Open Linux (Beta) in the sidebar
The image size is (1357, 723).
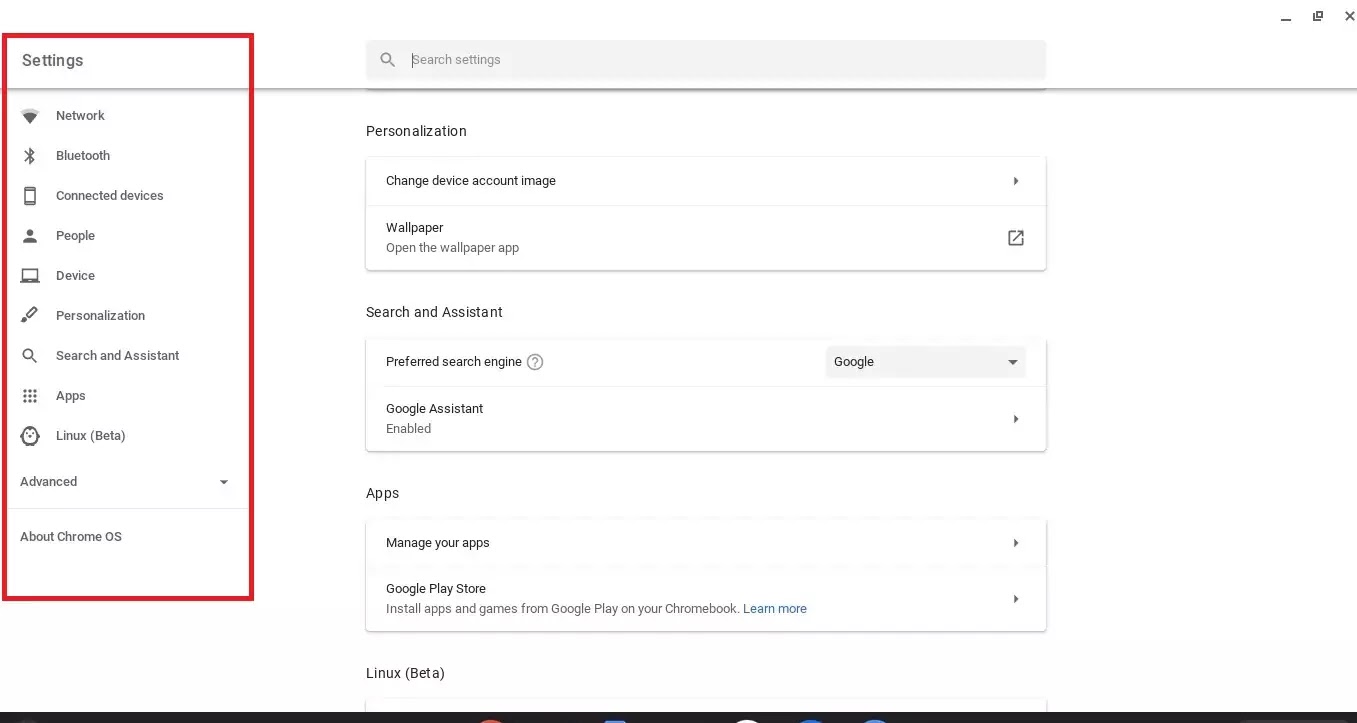pyautogui.click(x=91, y=436)
